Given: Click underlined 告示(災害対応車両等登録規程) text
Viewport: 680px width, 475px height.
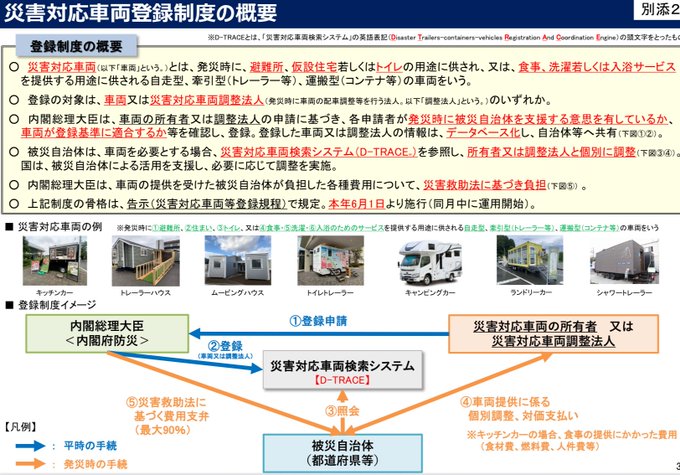Looking at the screenshot, I should [x=206, y=204].
